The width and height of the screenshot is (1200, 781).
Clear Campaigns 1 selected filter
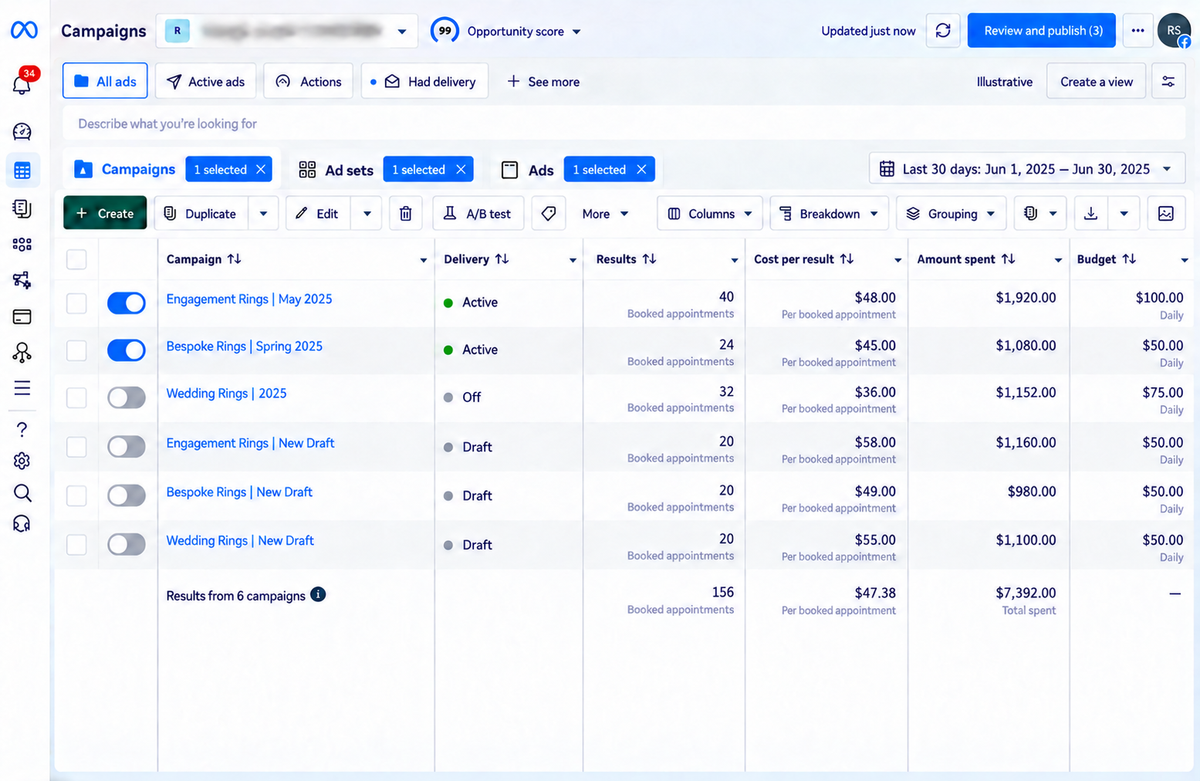[x=261, y=170]
